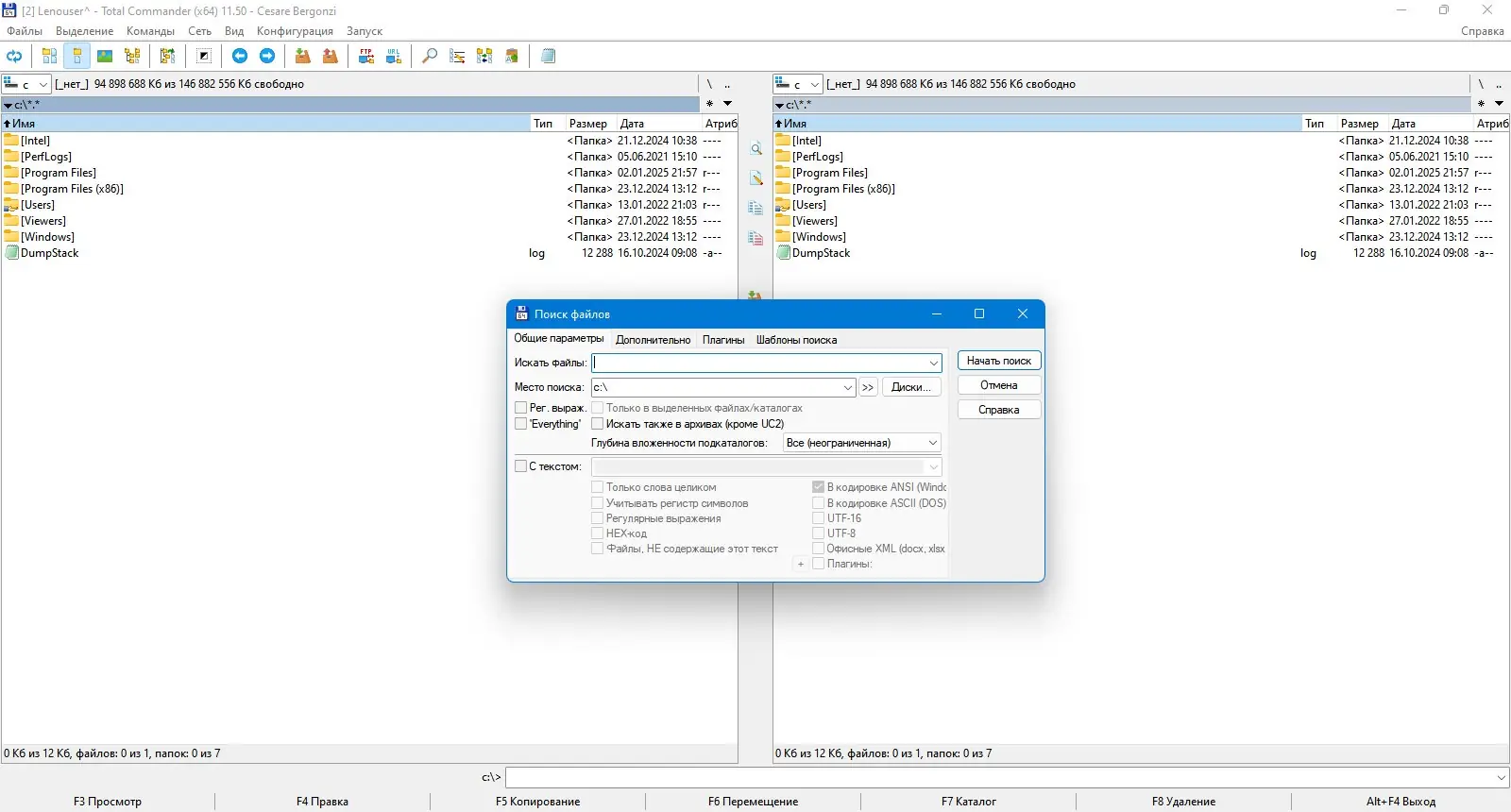Expand the 'Искать файлы' history dropdown
The width and height of the screenshot is (1511, 812).
(934, 363)
